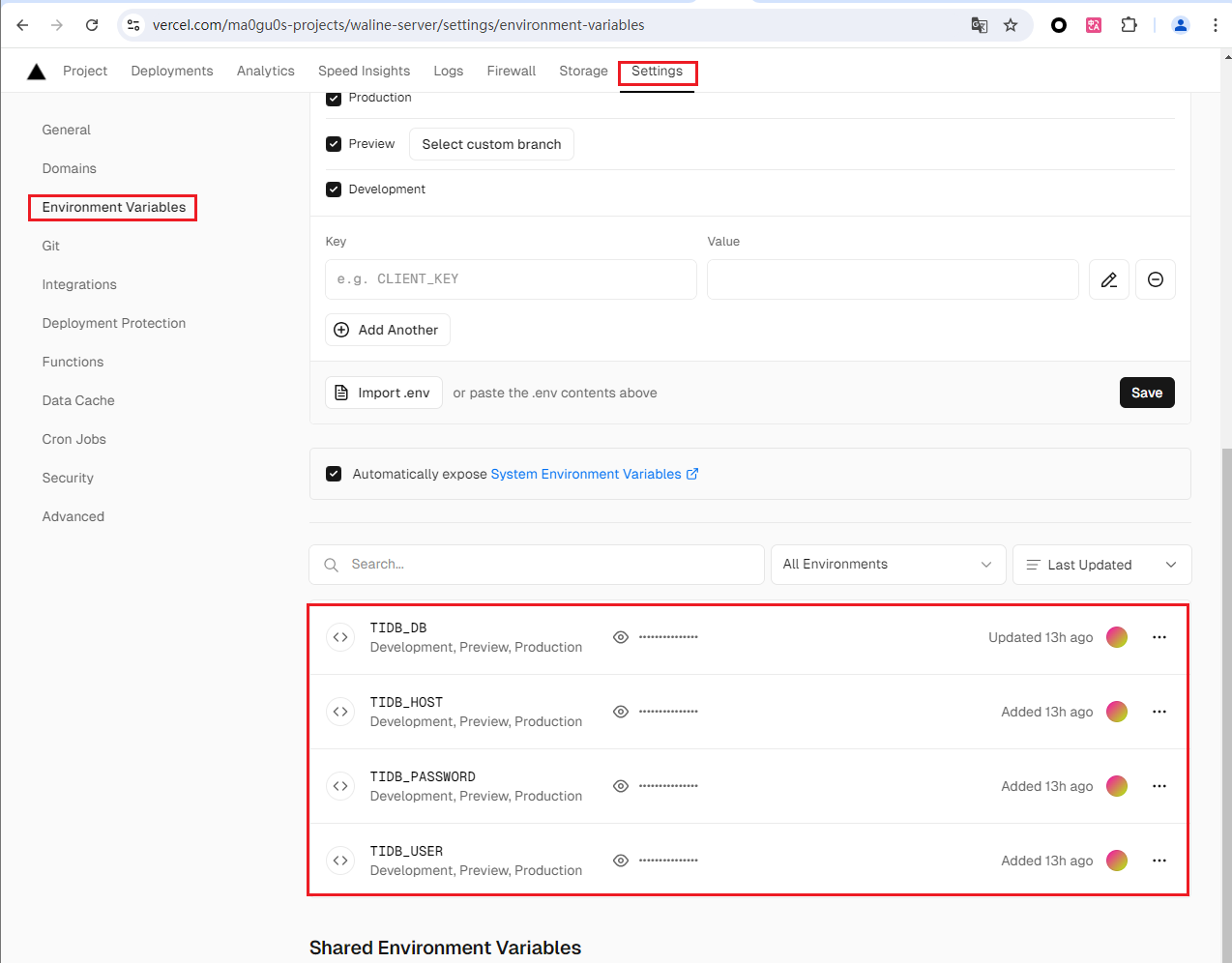Reveal the TIDB_HOST value with the eye icon
Viewport: 1232px width, 963px height.
coord(621,712)
